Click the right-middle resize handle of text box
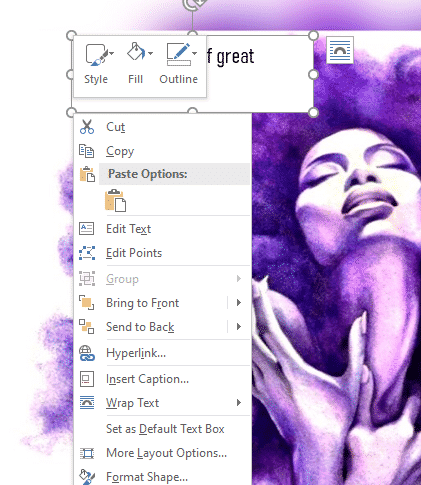421x485 pixels. [x=313, y=74]
